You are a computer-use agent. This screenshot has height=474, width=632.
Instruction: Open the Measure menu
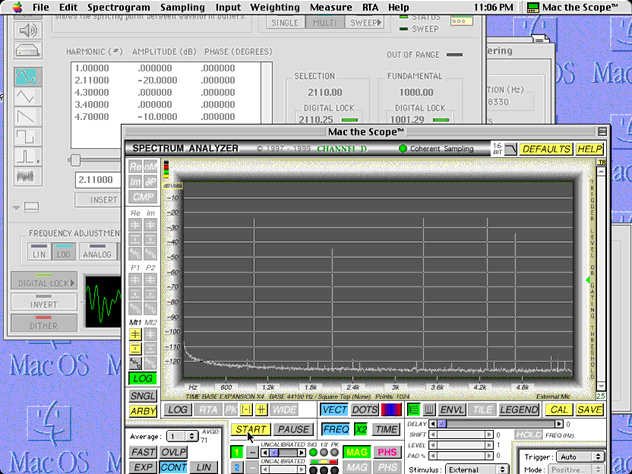331,7
